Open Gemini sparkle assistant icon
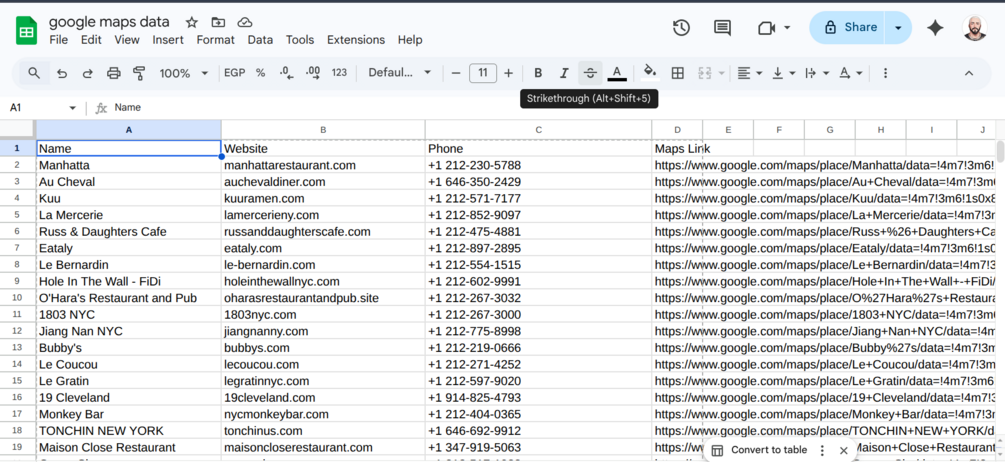Image resolution: width=1005 pixels, height=462 pixels. pyautogui.click(x=935, y=28)
